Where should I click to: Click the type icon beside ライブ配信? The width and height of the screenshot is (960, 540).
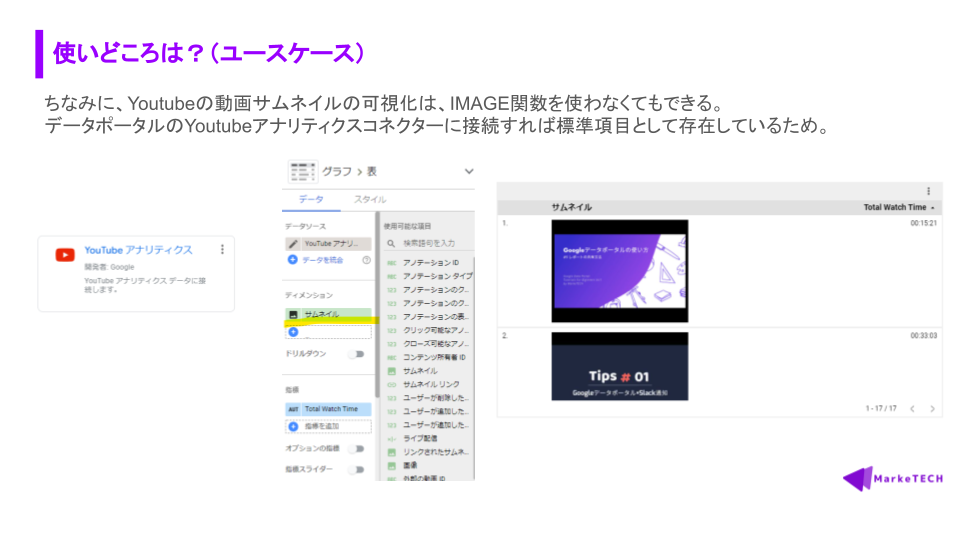tap(392, 438)
